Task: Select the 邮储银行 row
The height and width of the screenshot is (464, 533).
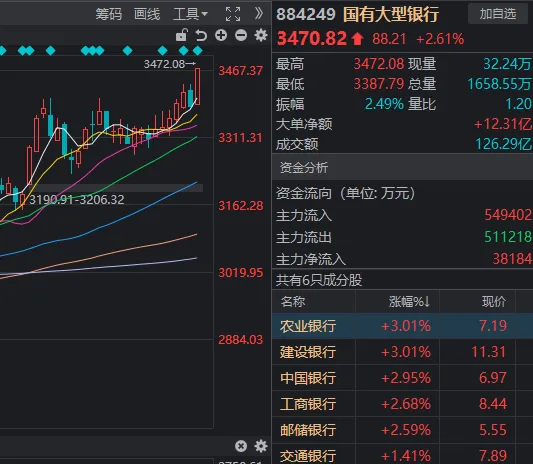Action: coord(402,430)
